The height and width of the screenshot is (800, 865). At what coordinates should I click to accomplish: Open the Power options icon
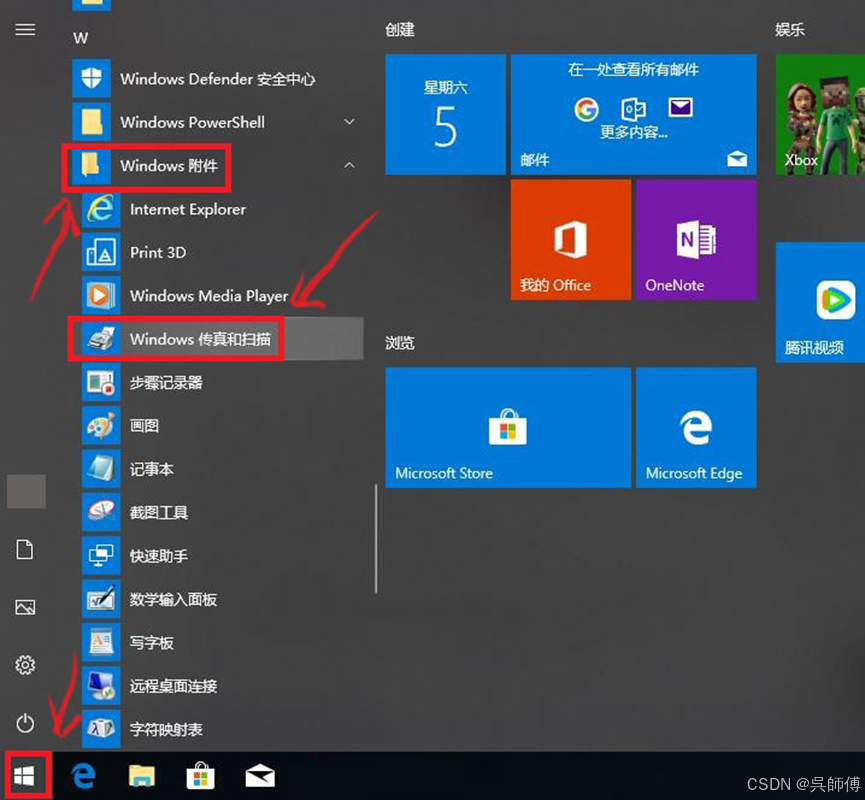(25, 723)
